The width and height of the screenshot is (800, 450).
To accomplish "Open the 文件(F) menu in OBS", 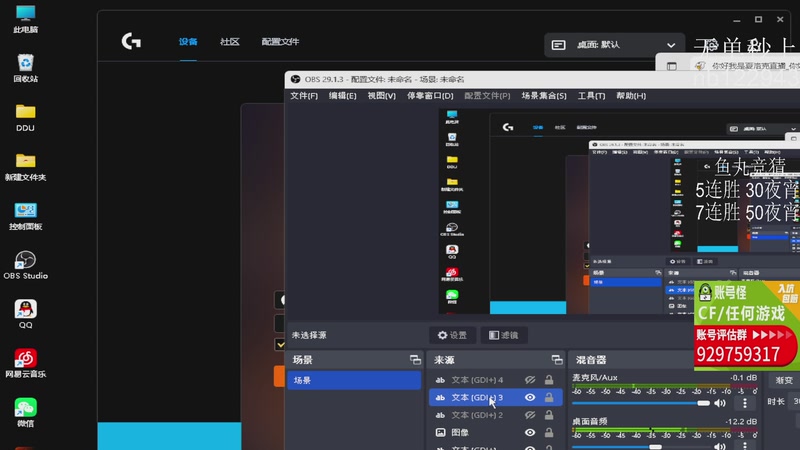I will pos(304,95).
